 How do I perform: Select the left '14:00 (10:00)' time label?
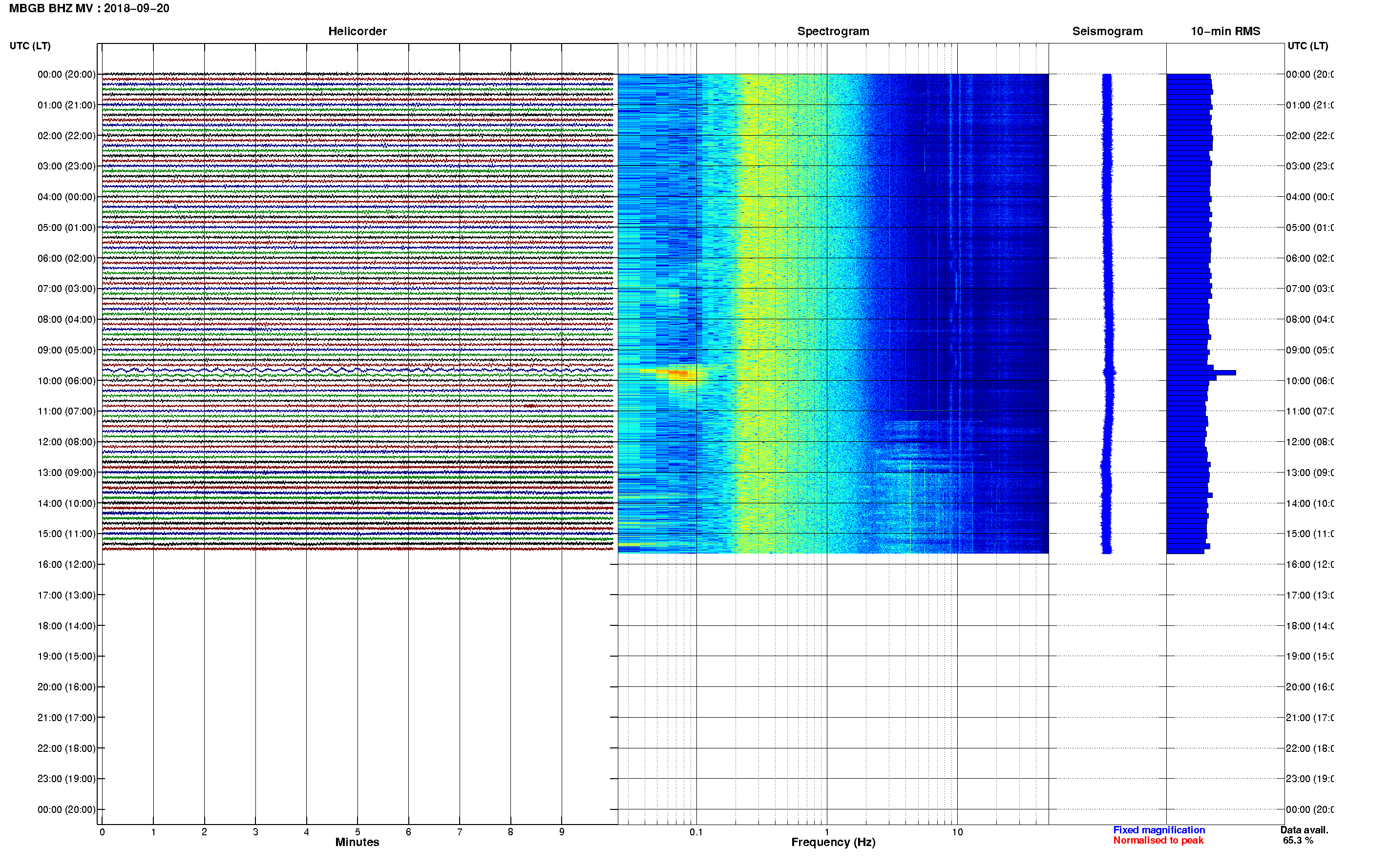[66, 503]
